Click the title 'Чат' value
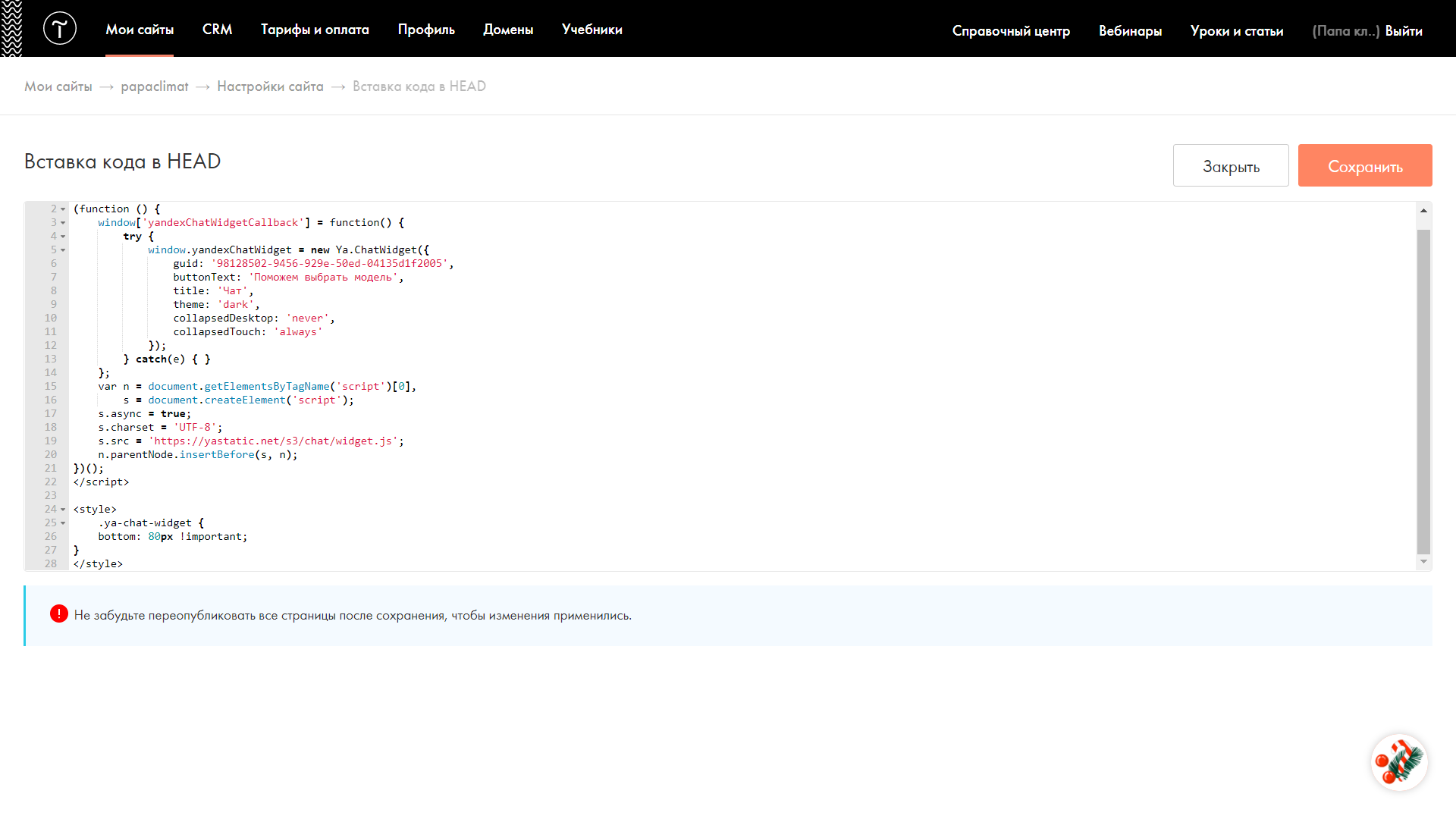Image resolution: width=1456 pixels, height=819 pixels. point(232,291)
